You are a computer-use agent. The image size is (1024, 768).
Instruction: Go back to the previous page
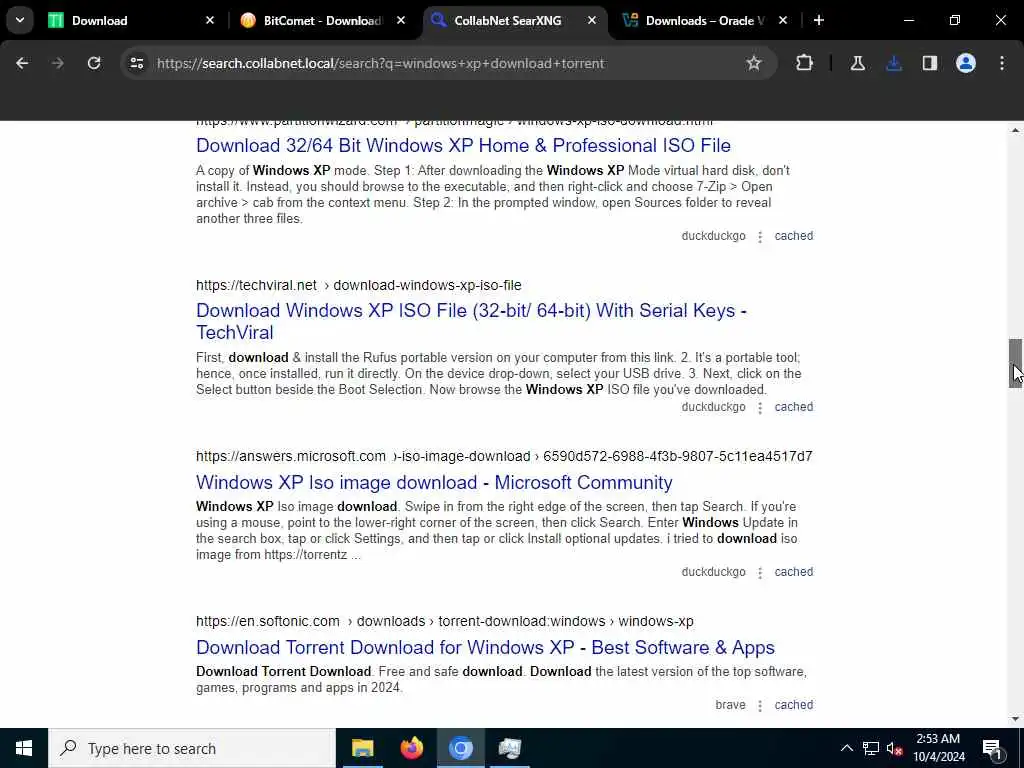[x=22, y=63]
